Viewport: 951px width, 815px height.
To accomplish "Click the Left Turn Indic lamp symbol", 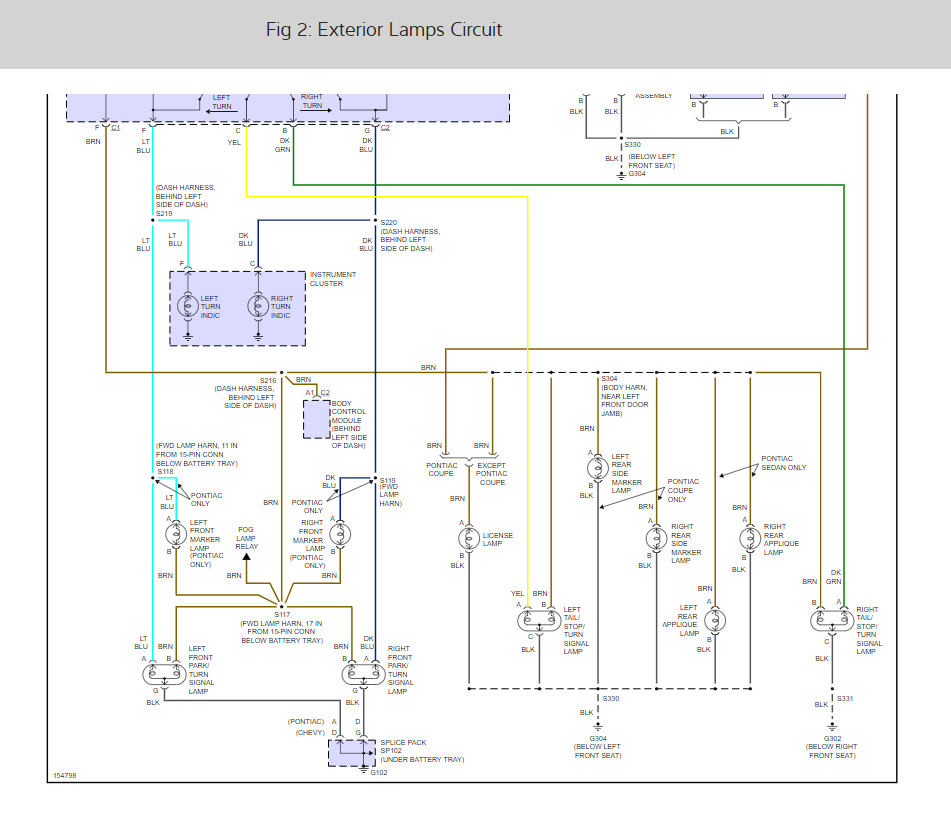I will coord(187,306).
